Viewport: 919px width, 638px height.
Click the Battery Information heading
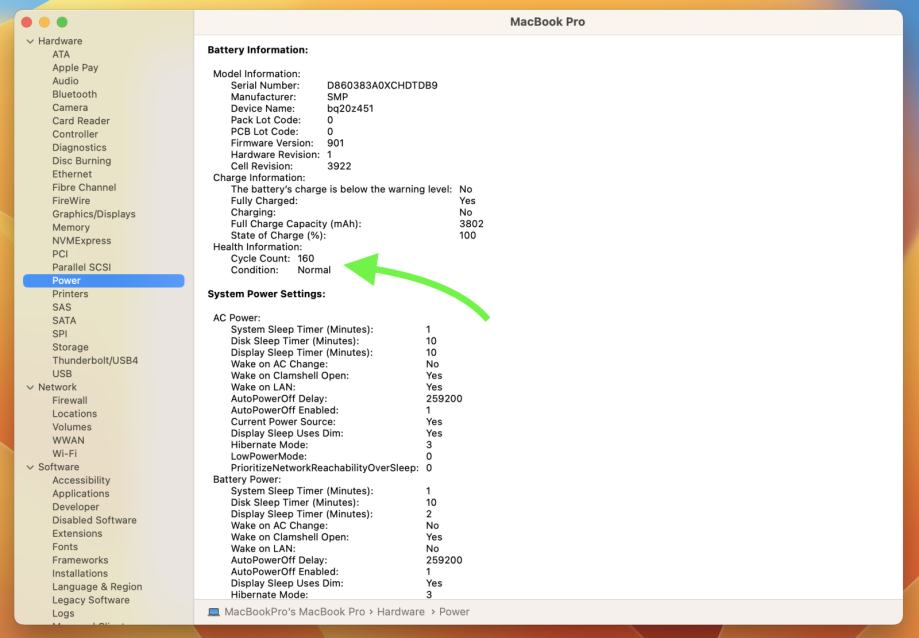[x=258, y=50]
